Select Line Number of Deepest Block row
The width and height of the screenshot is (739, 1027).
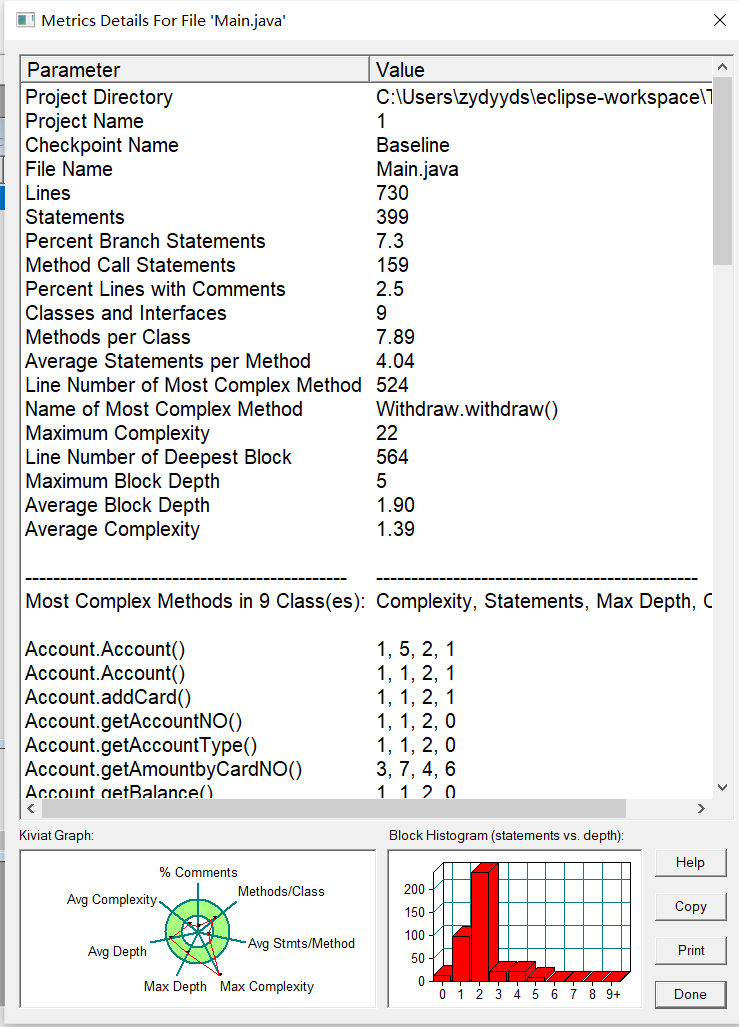367,457
